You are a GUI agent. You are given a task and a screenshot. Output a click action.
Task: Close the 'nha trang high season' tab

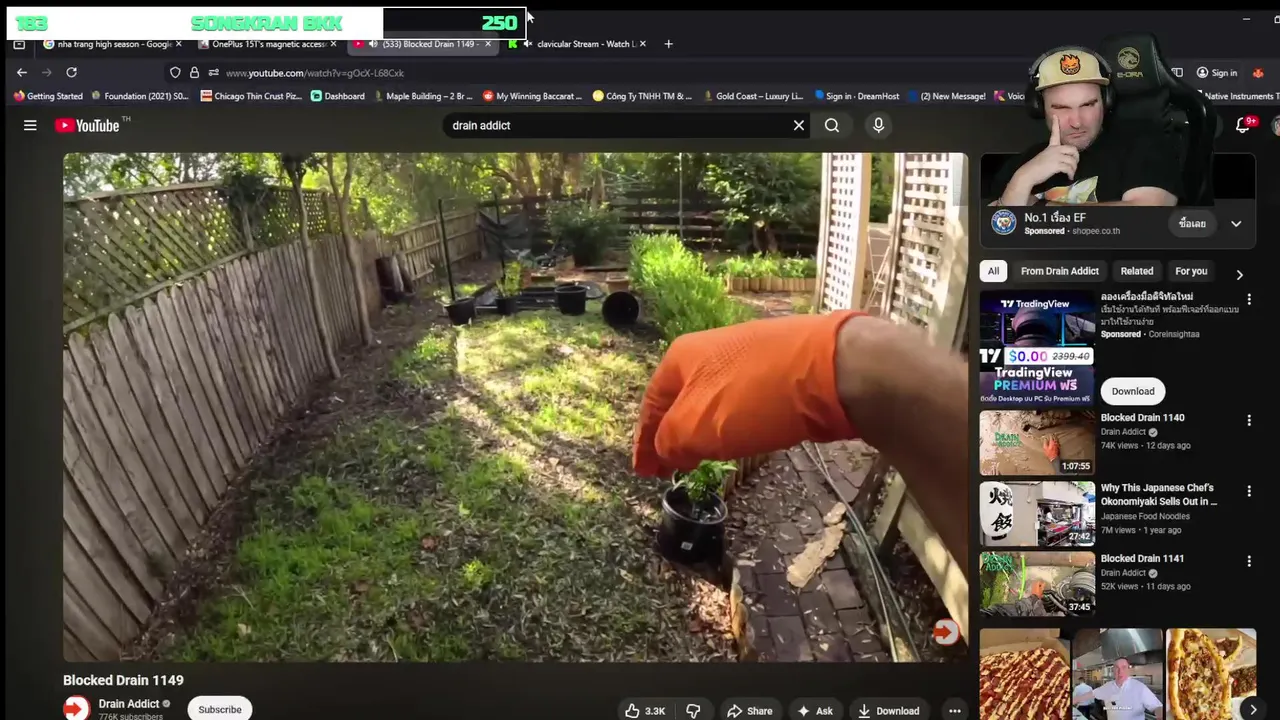pos(179,44)
